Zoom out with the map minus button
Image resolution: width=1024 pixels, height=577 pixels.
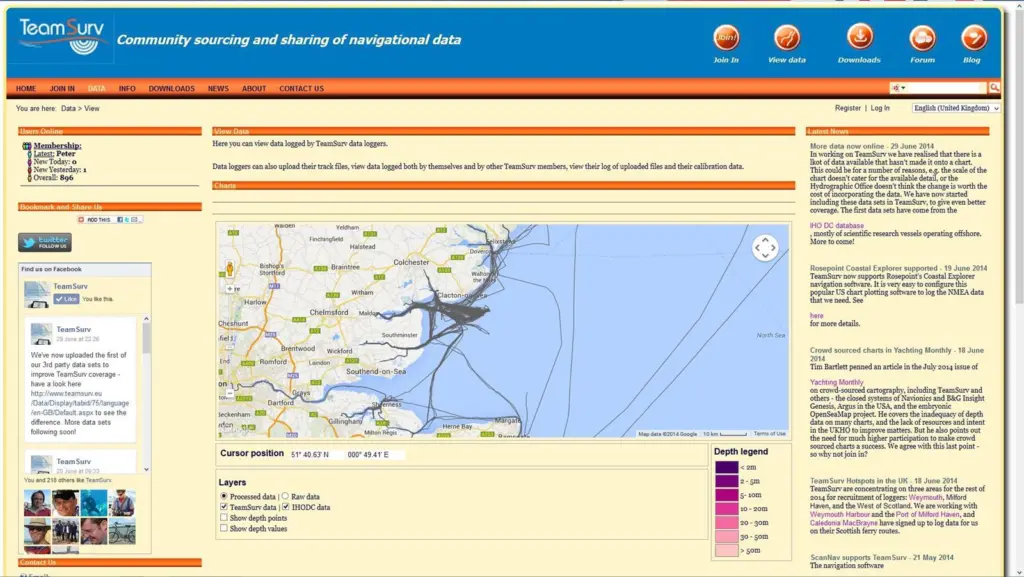(x=229, y=393)
